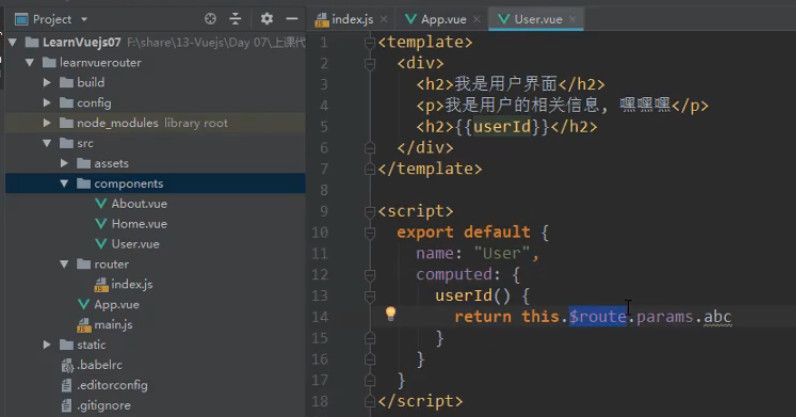Click the userId interpolation in line 5
This screenshot has width=796, height=417.
pyautogui.click(x=502, y=126)
